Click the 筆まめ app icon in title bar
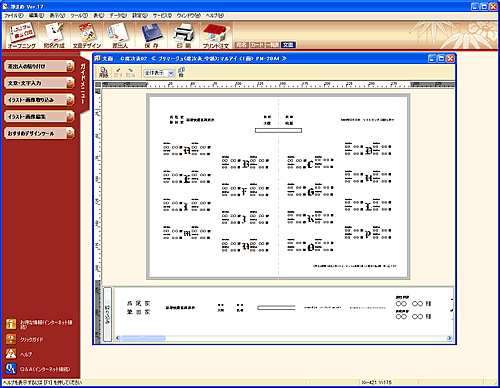The width and height of the screenshot is (500, 388). [5, 6]
